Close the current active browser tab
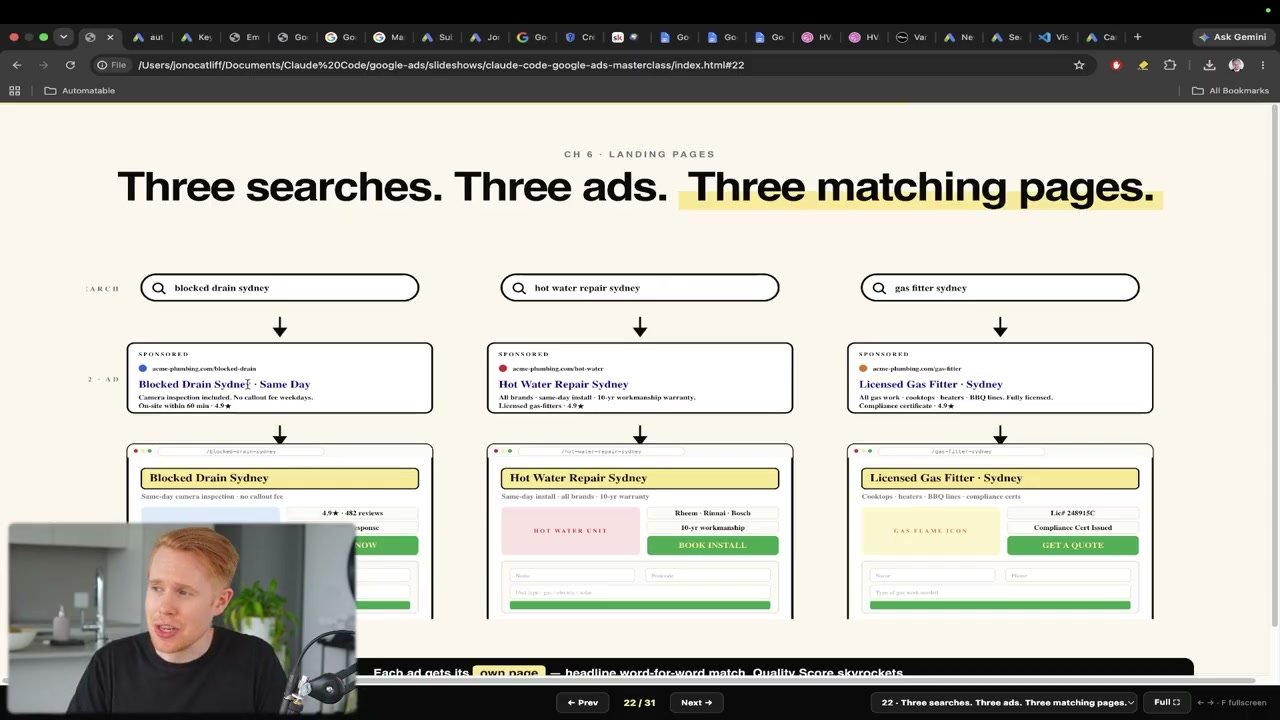Screen dimensions: 1280x720 pos(110,37)
